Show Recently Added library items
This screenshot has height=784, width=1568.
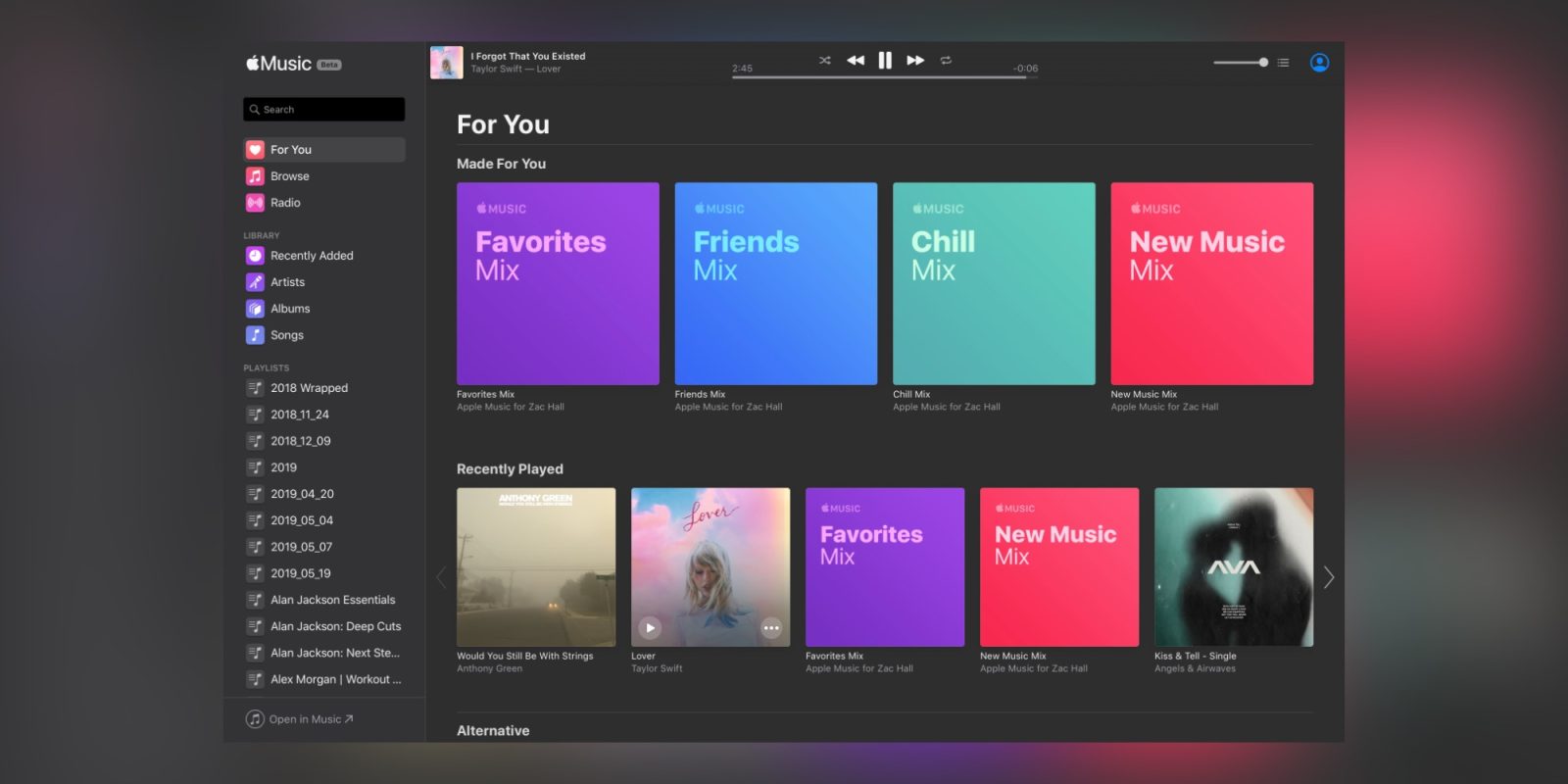tap(312, 256)
